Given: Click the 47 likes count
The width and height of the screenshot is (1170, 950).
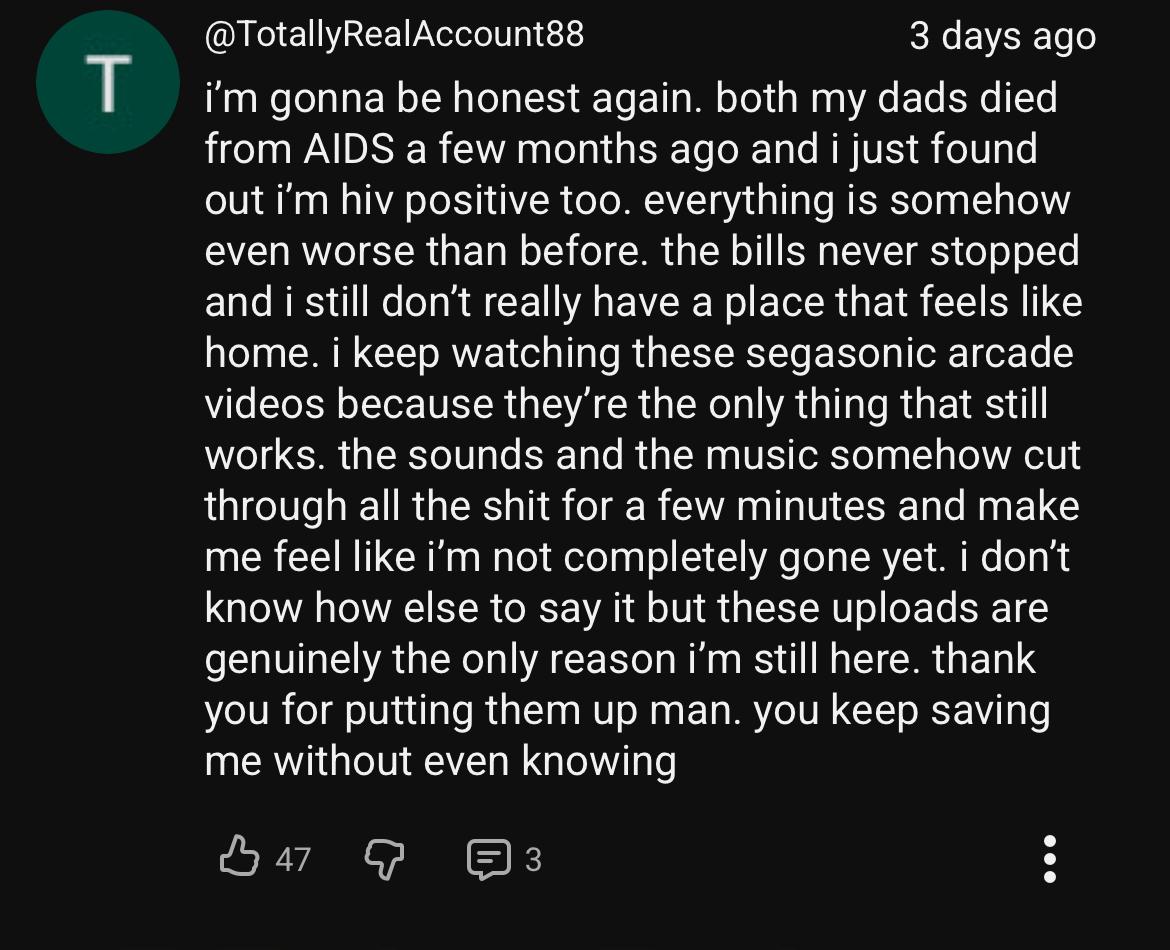Looking at the screenshot, I should (x=292, y=859).
